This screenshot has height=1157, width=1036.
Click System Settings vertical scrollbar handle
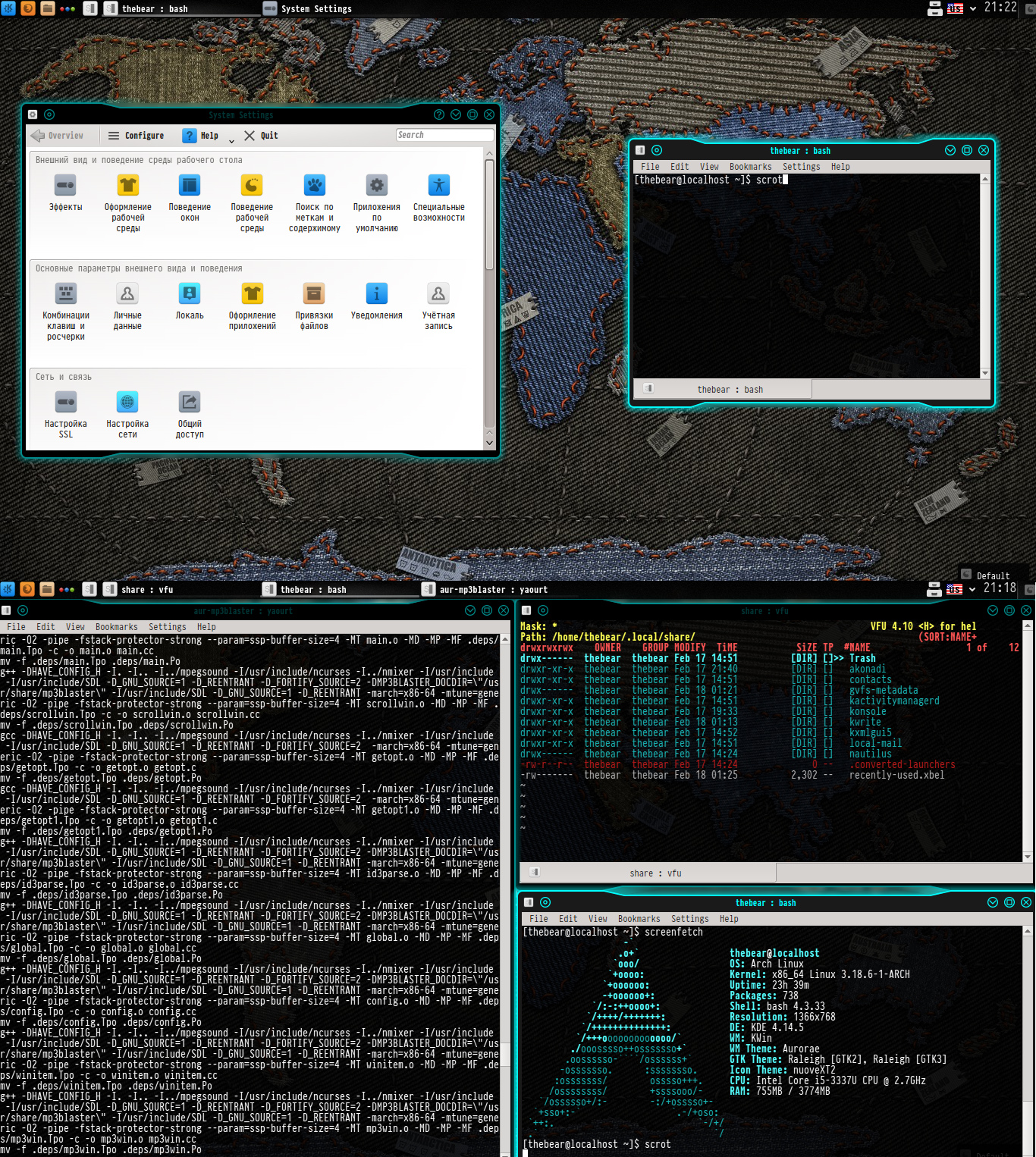click(x=489, y=215)
